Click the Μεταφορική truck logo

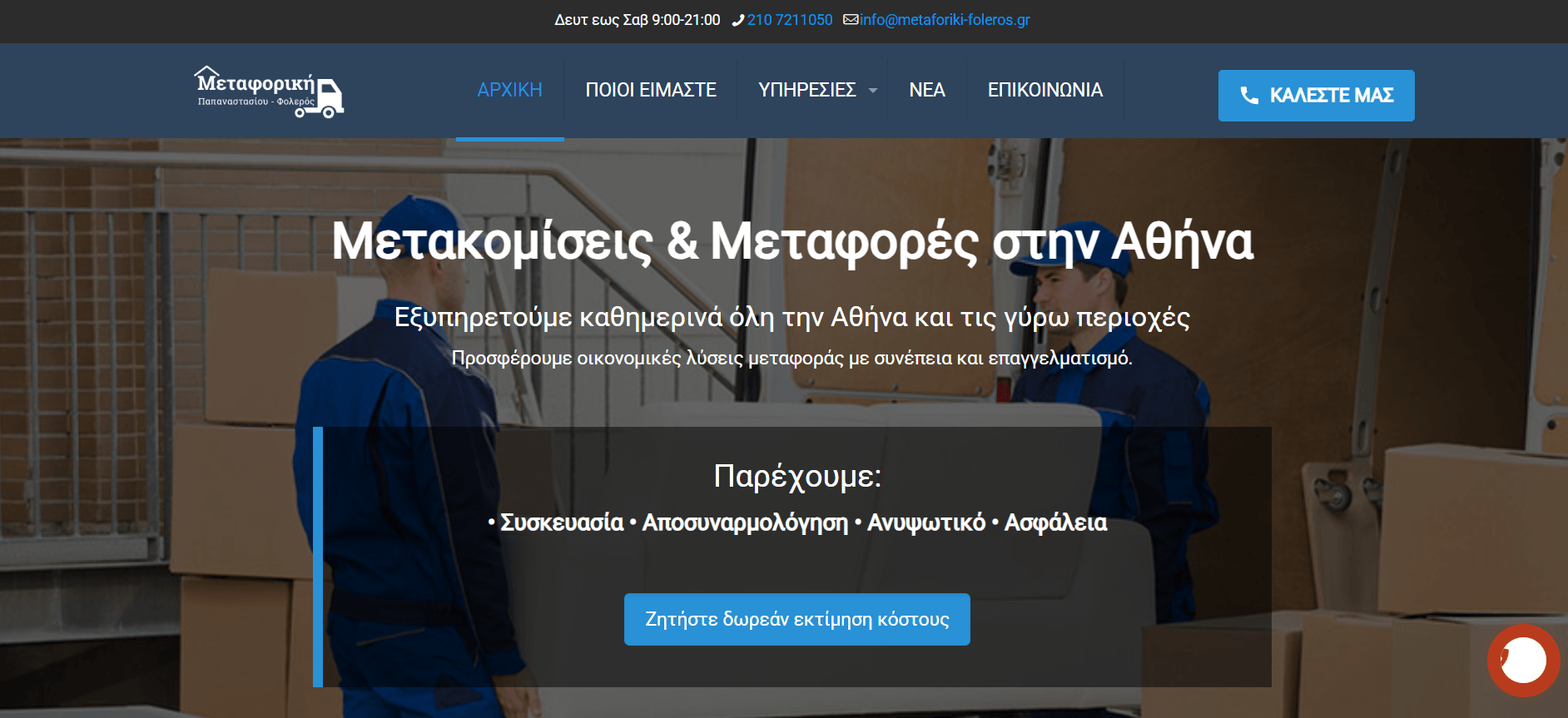click(x=269, y=92)
